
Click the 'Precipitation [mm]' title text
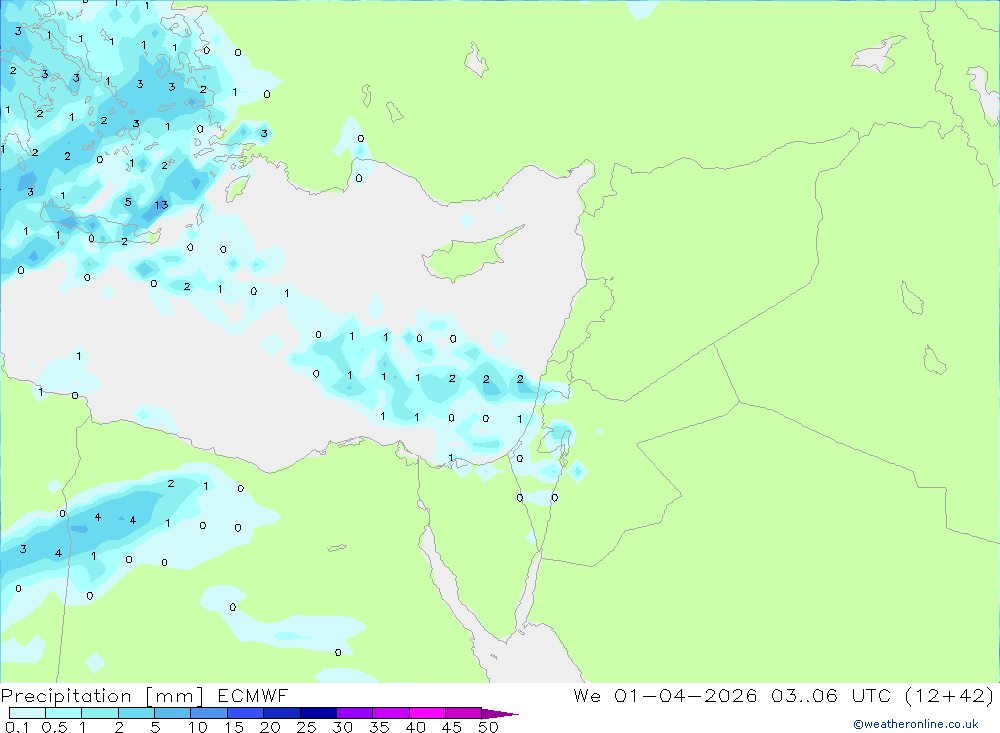102,696
